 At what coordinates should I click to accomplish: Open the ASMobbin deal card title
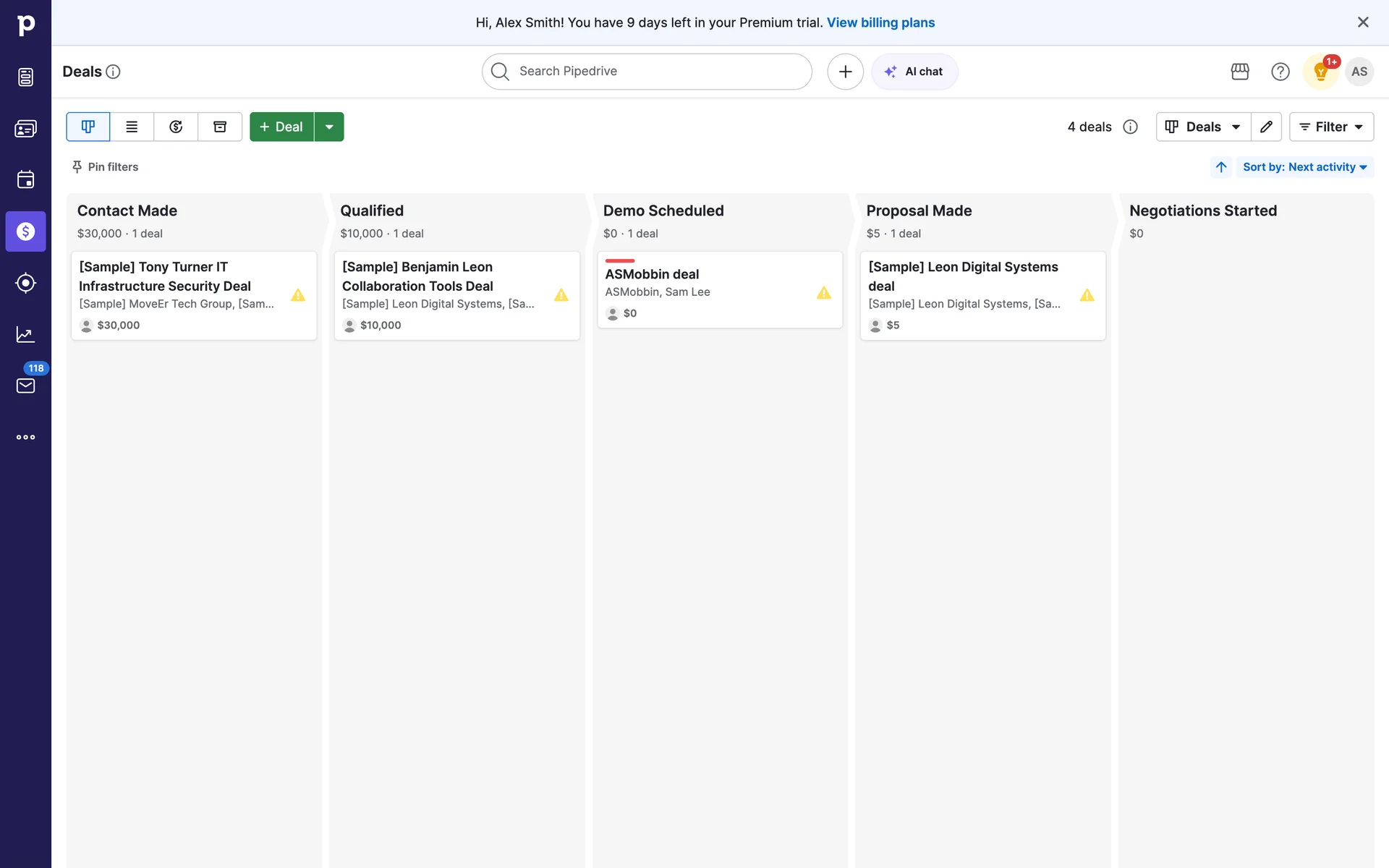point(652,274)
